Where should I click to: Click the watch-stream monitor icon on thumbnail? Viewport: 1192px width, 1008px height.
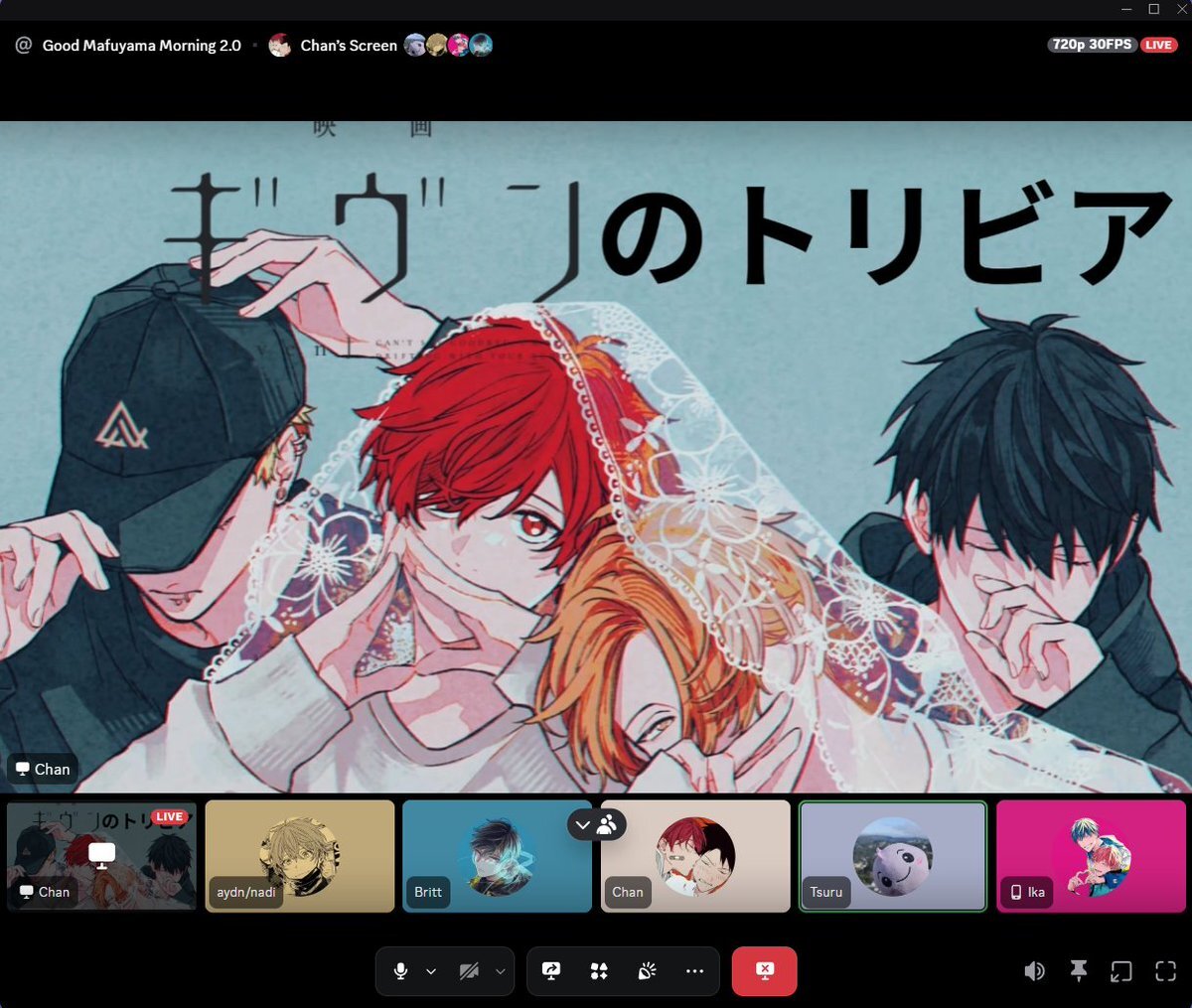[101, 853]
